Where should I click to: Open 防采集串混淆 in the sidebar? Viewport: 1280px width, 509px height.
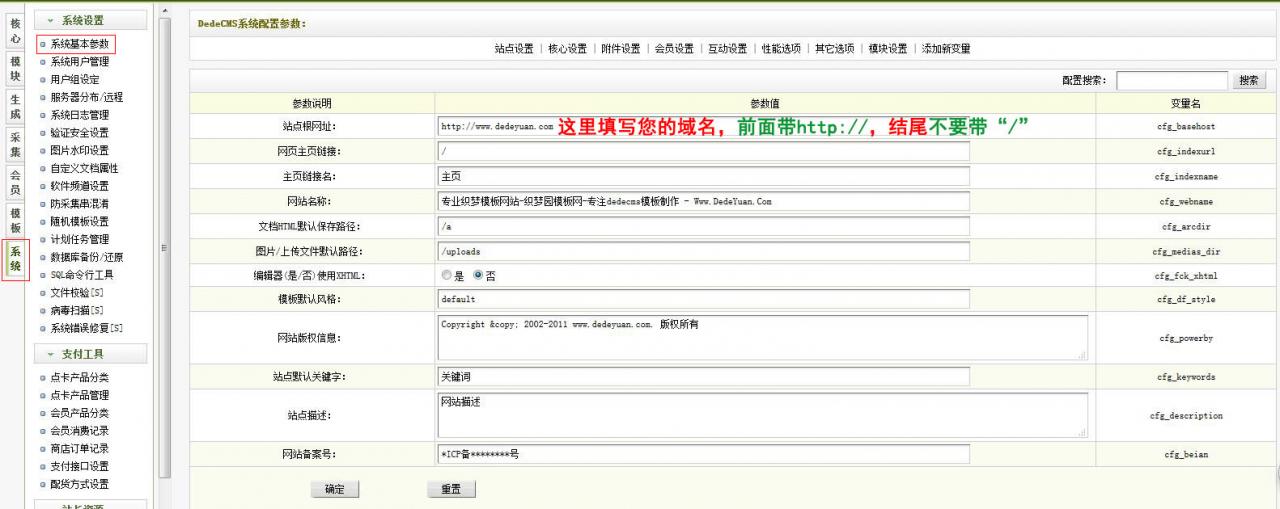tap(80, 204)
